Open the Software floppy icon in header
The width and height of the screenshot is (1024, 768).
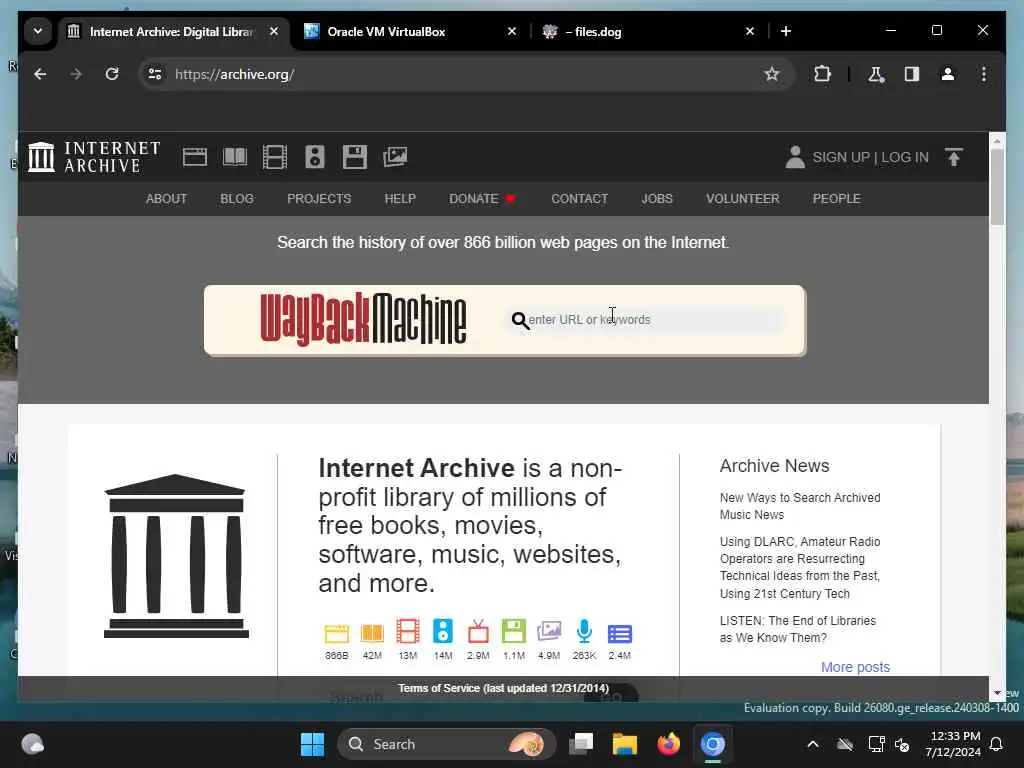point(355,157)
